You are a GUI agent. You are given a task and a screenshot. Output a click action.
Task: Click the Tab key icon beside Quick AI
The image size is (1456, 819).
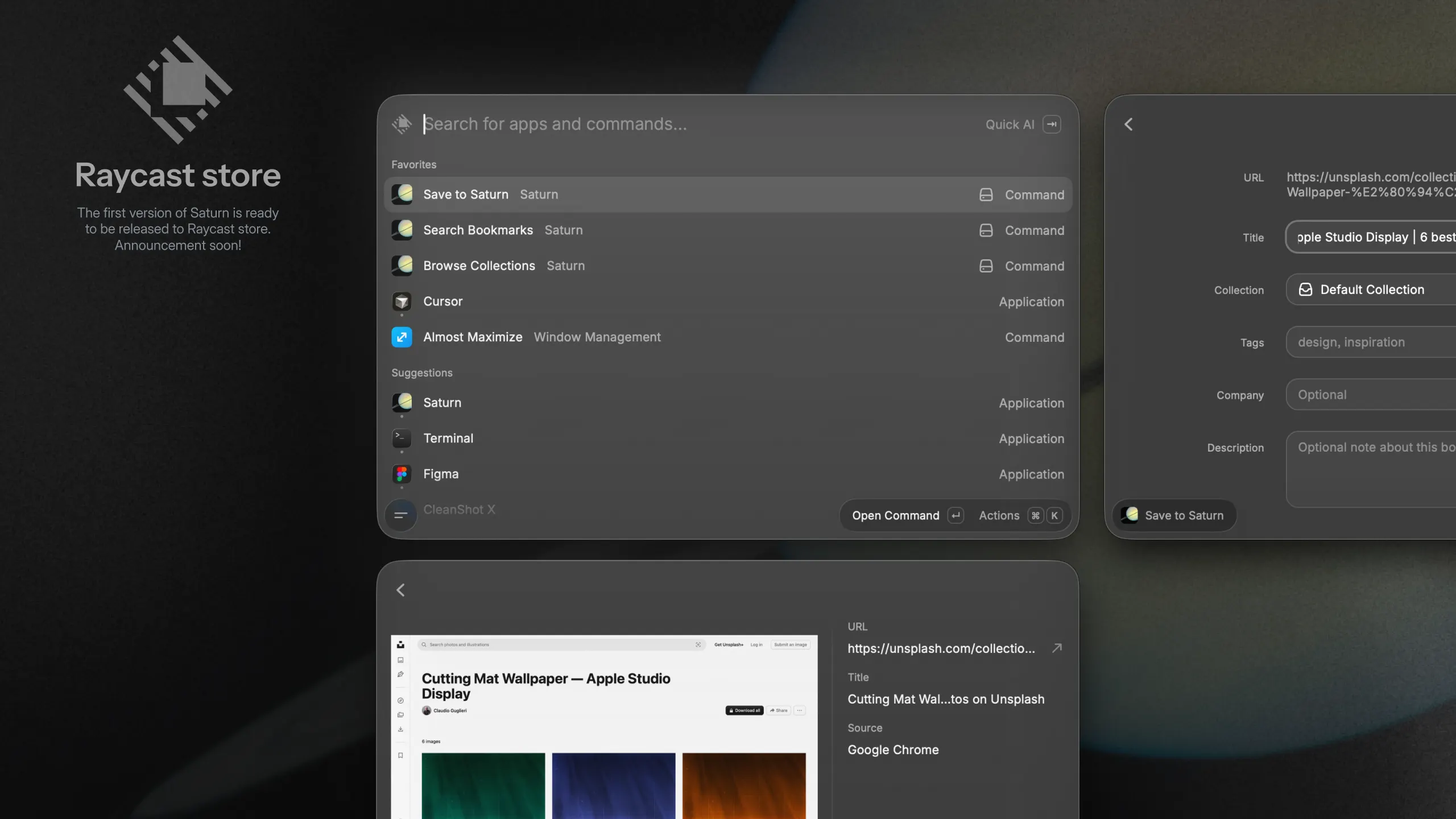coord(1052,125)
